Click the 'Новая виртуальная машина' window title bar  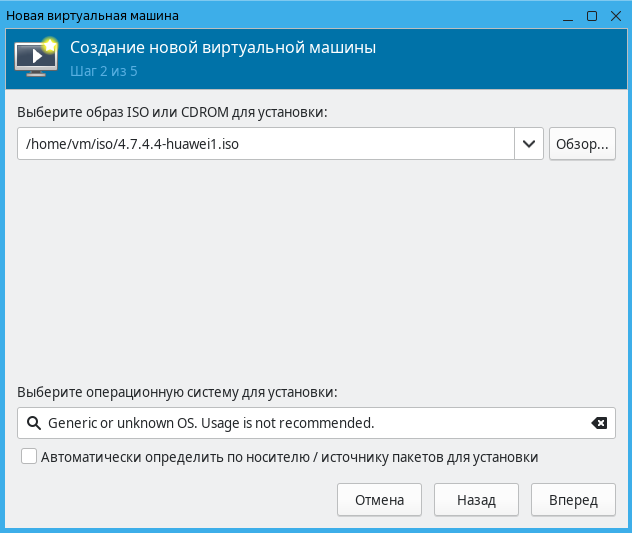(250, 16)
